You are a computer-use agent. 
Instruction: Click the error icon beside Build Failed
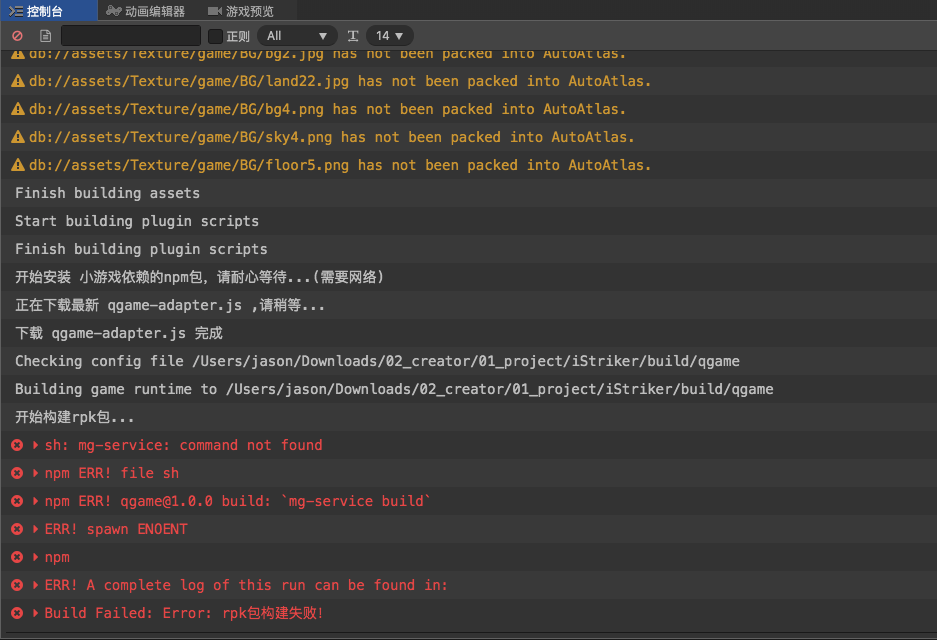pyautogui.click(x=17, y=613)
